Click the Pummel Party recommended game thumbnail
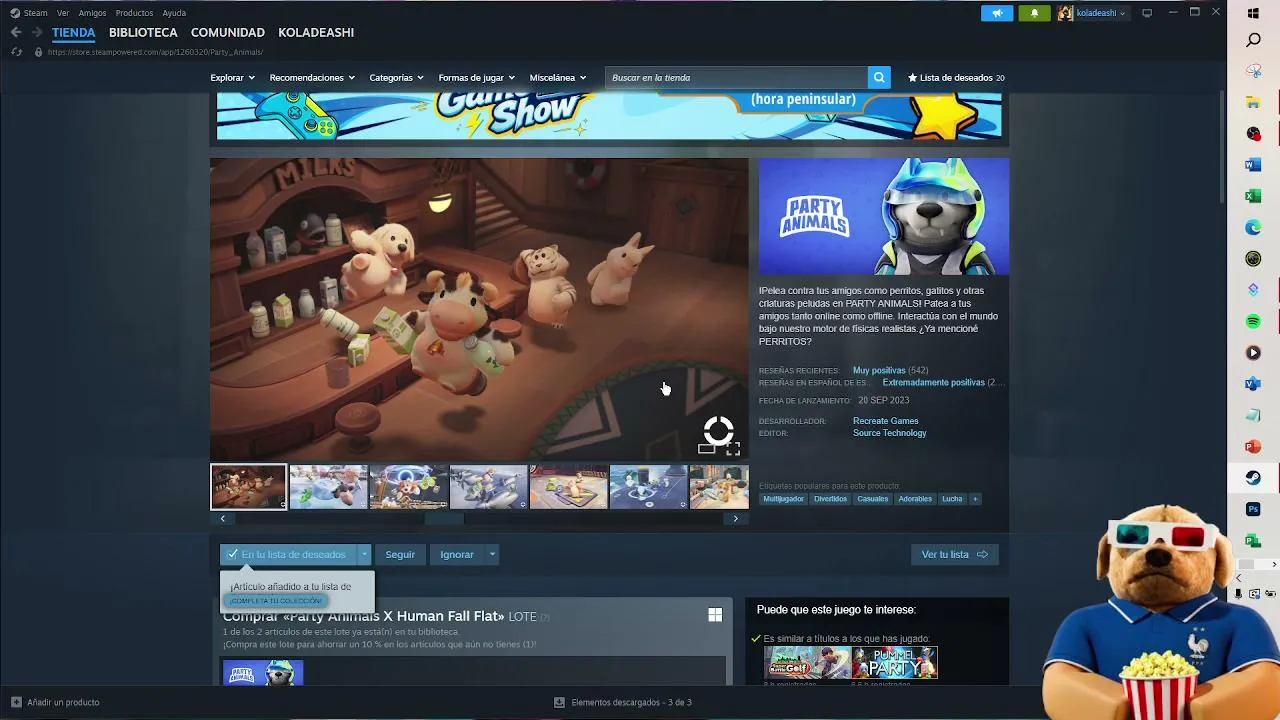The image size is (1280, 720). tap(895, 662)
